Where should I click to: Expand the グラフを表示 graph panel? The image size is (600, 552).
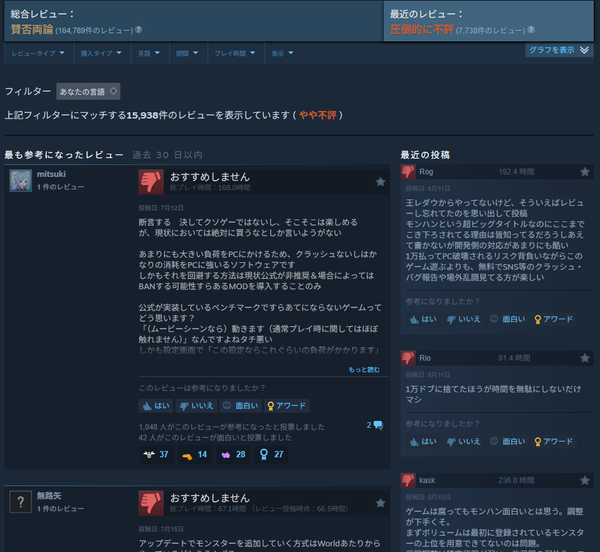coord(559,50)
